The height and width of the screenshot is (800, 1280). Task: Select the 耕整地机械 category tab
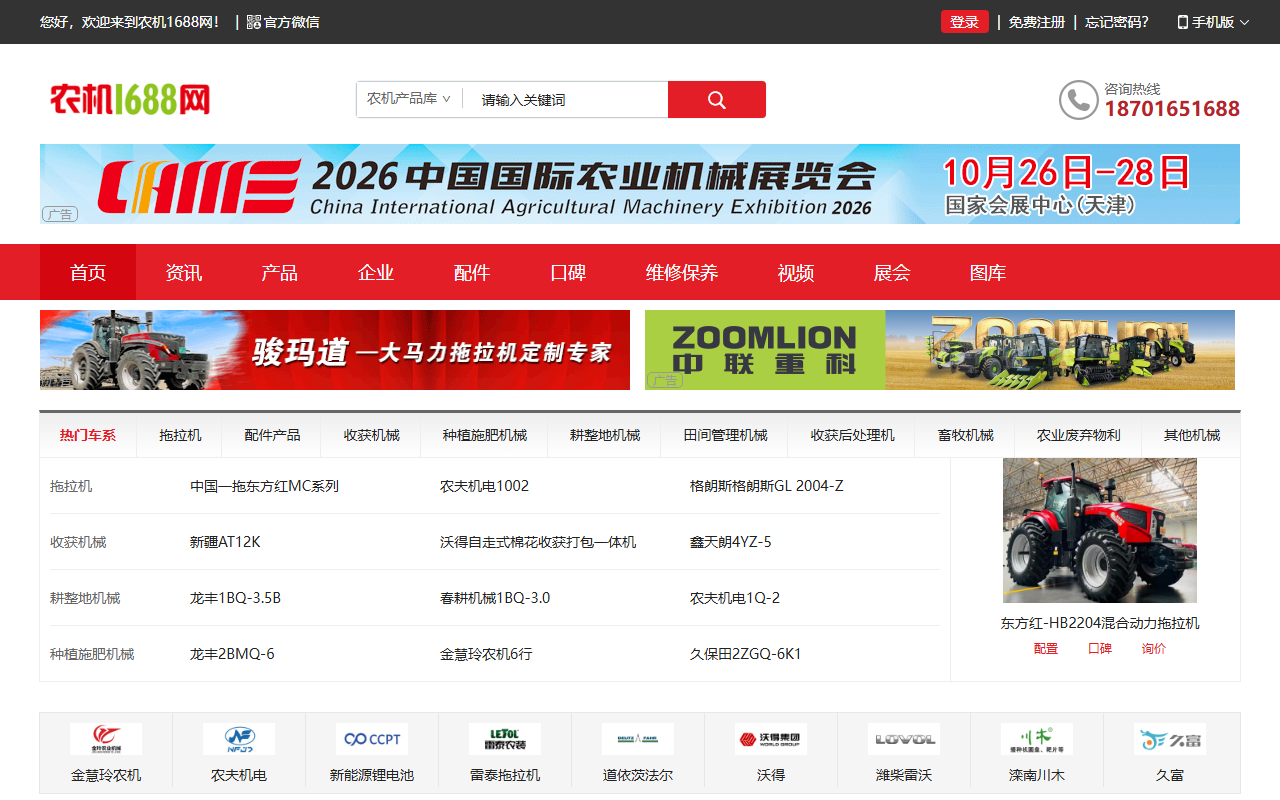point(605,435)
